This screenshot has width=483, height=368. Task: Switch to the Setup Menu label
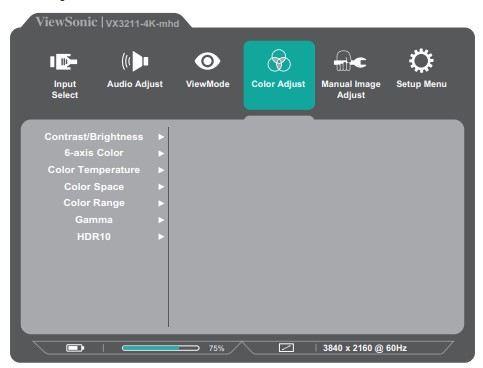(421, 84)
